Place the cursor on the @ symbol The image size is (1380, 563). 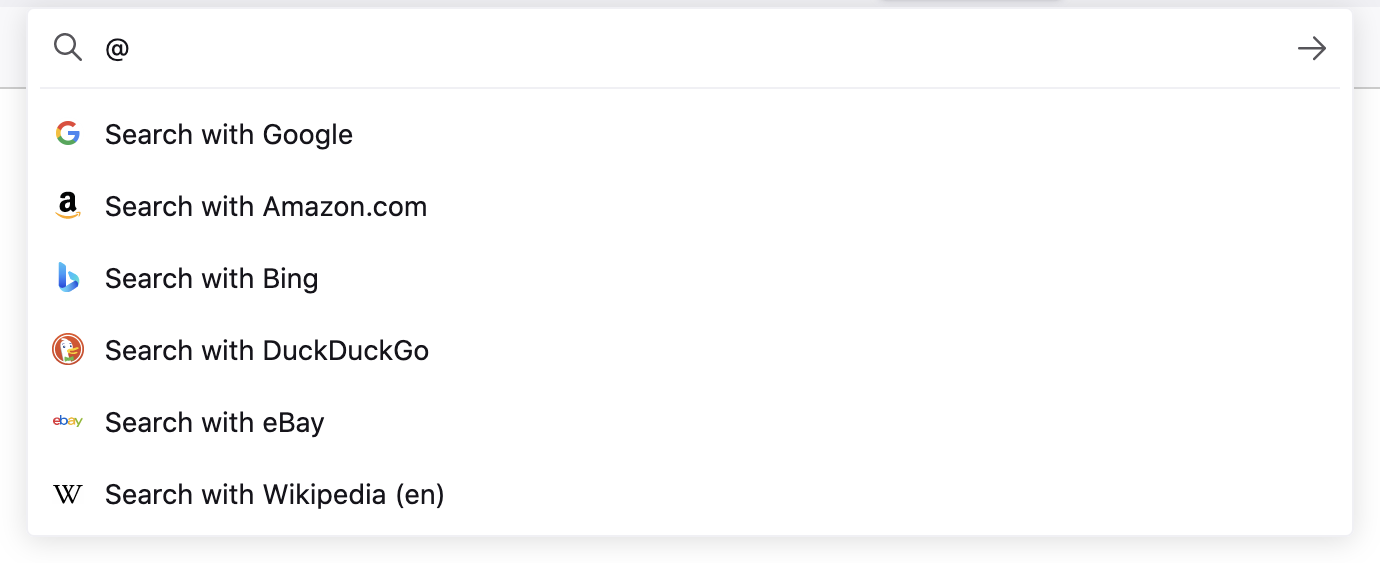click(x=118, y=48)
